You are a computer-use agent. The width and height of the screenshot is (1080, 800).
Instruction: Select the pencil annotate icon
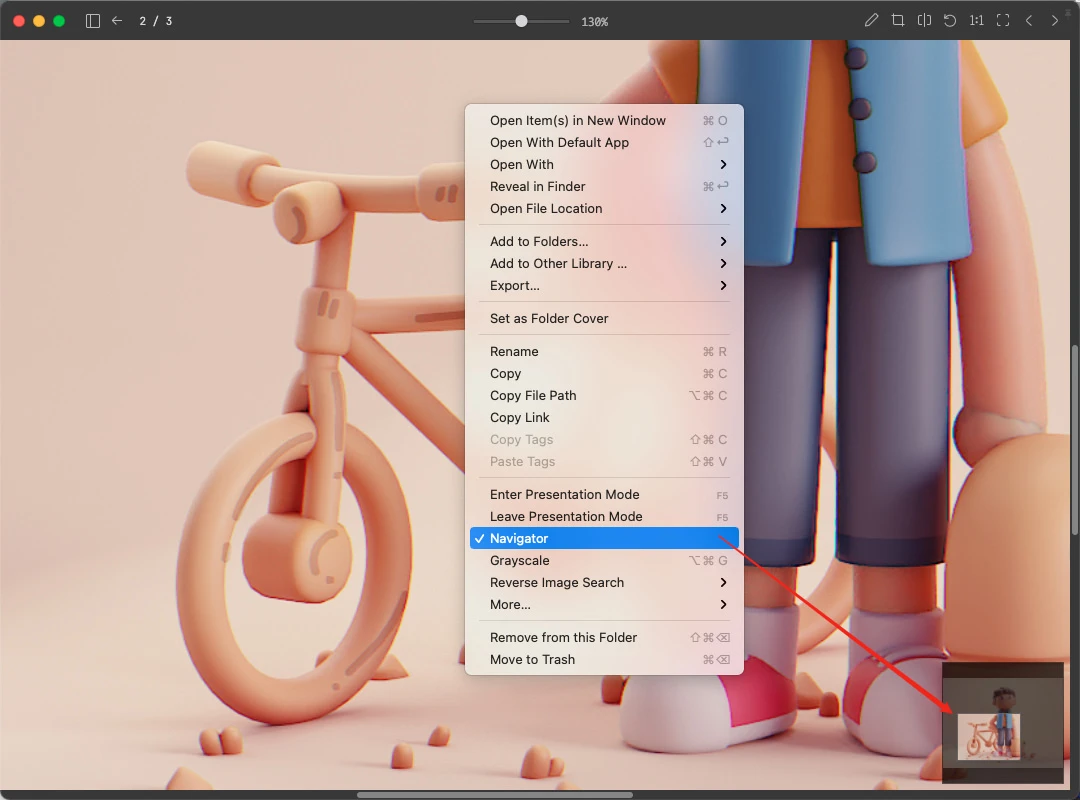coord(871,21)
